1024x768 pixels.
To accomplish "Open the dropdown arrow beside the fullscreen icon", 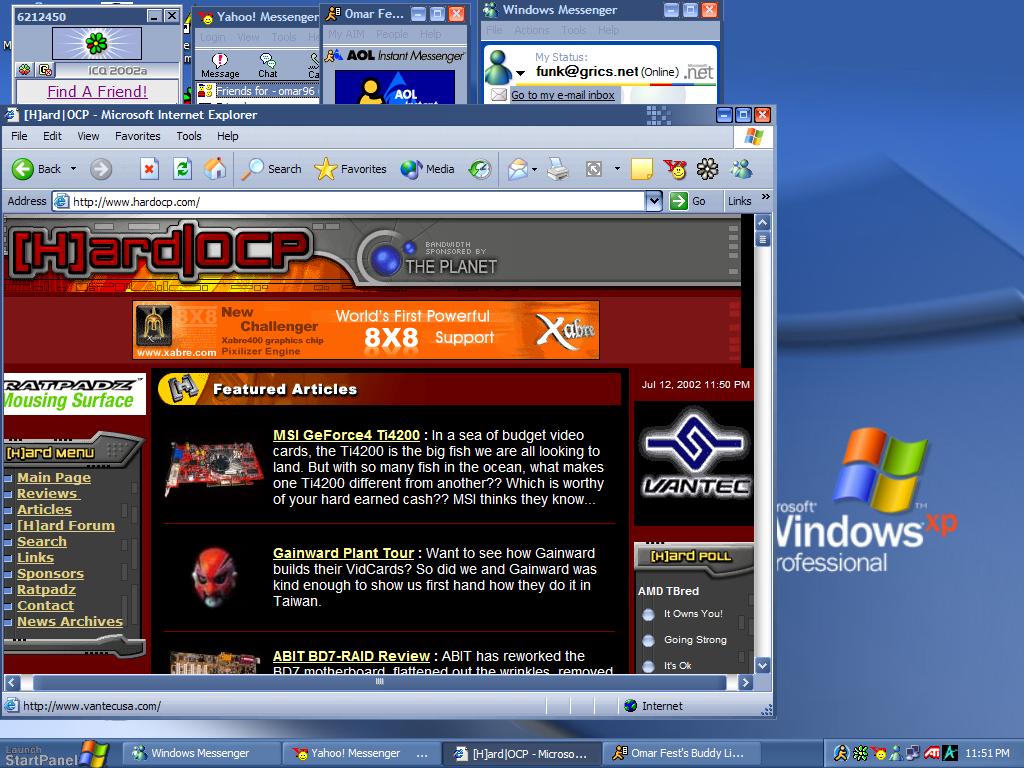I will point(617,168).
